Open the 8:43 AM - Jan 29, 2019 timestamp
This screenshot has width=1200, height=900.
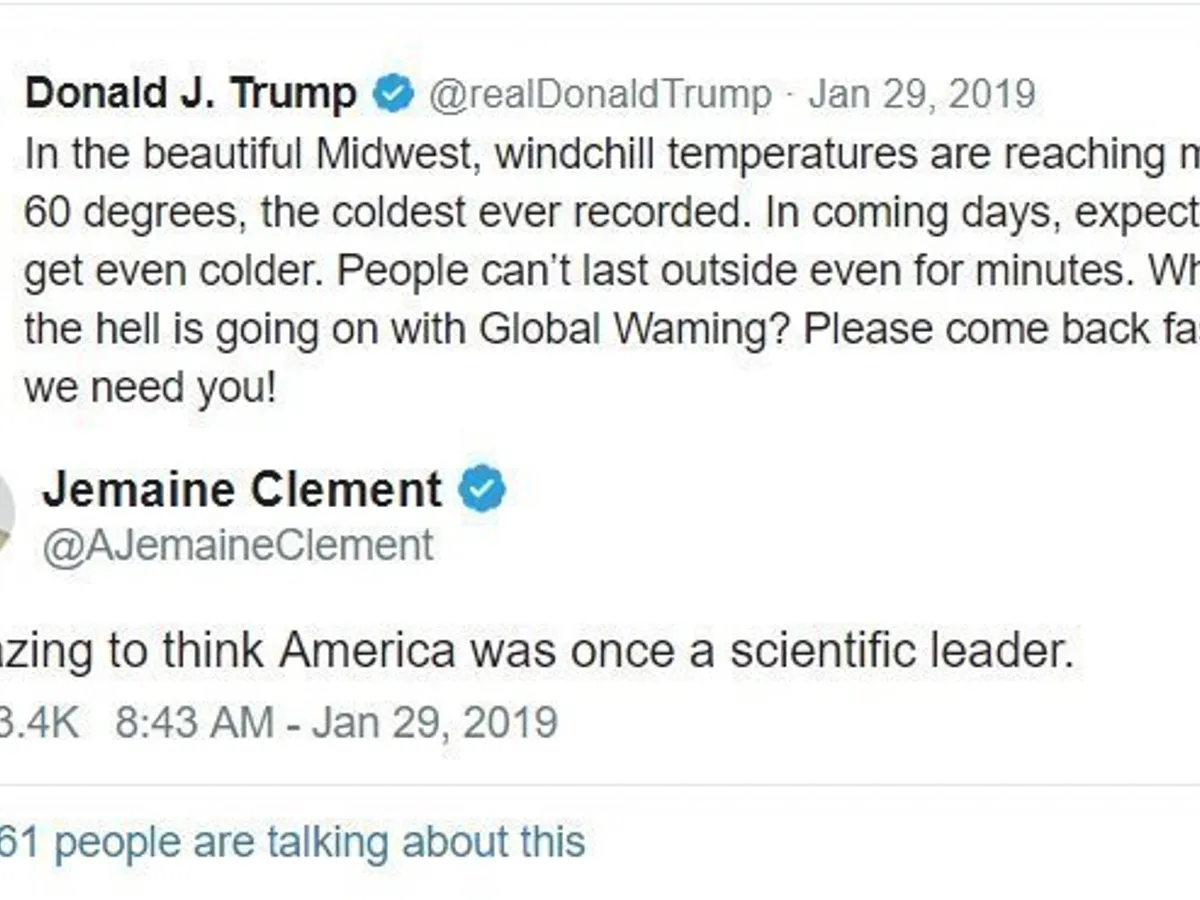[x=336, y=722]
